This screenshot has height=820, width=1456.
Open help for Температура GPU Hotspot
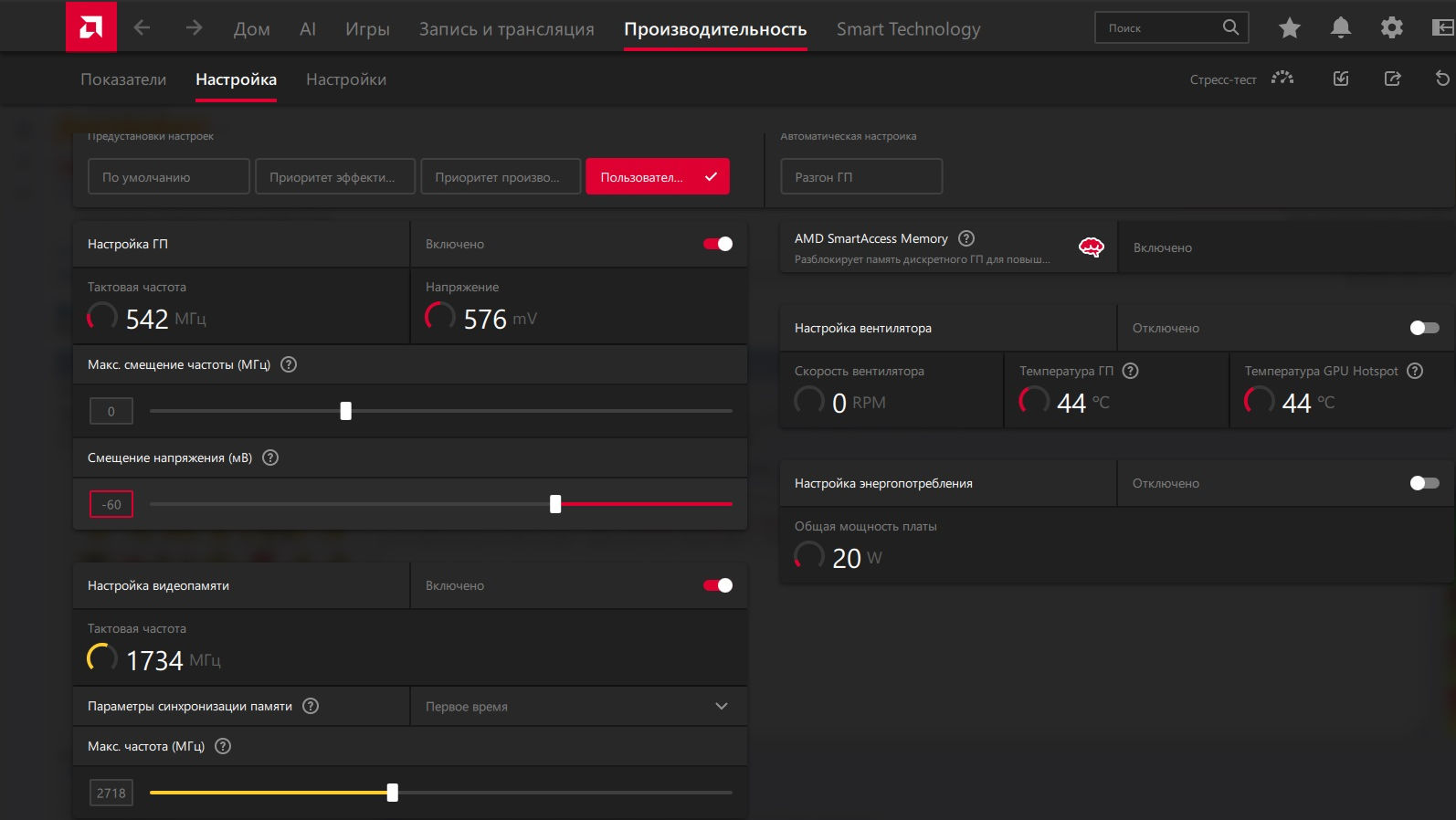(x=1415, y=371)
